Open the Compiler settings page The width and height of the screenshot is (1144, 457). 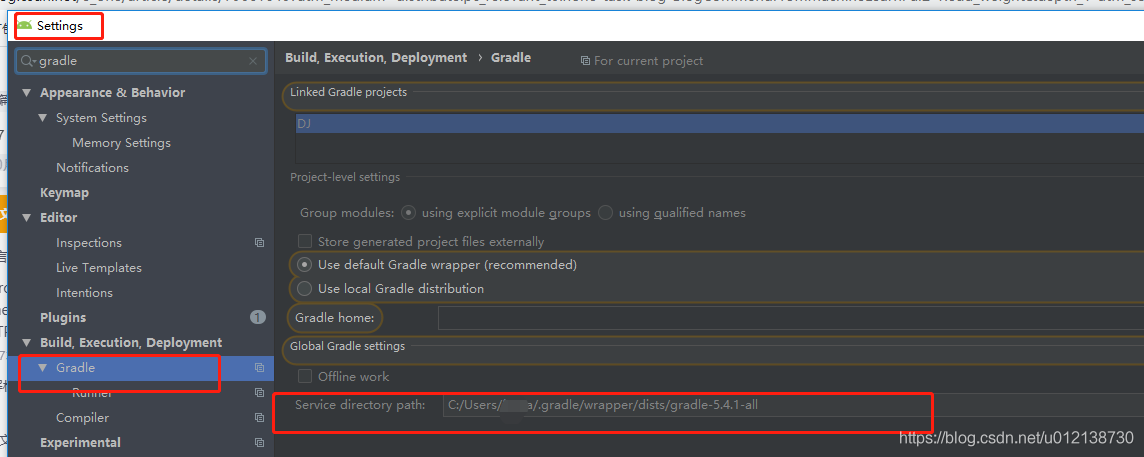tap(82, 418)
